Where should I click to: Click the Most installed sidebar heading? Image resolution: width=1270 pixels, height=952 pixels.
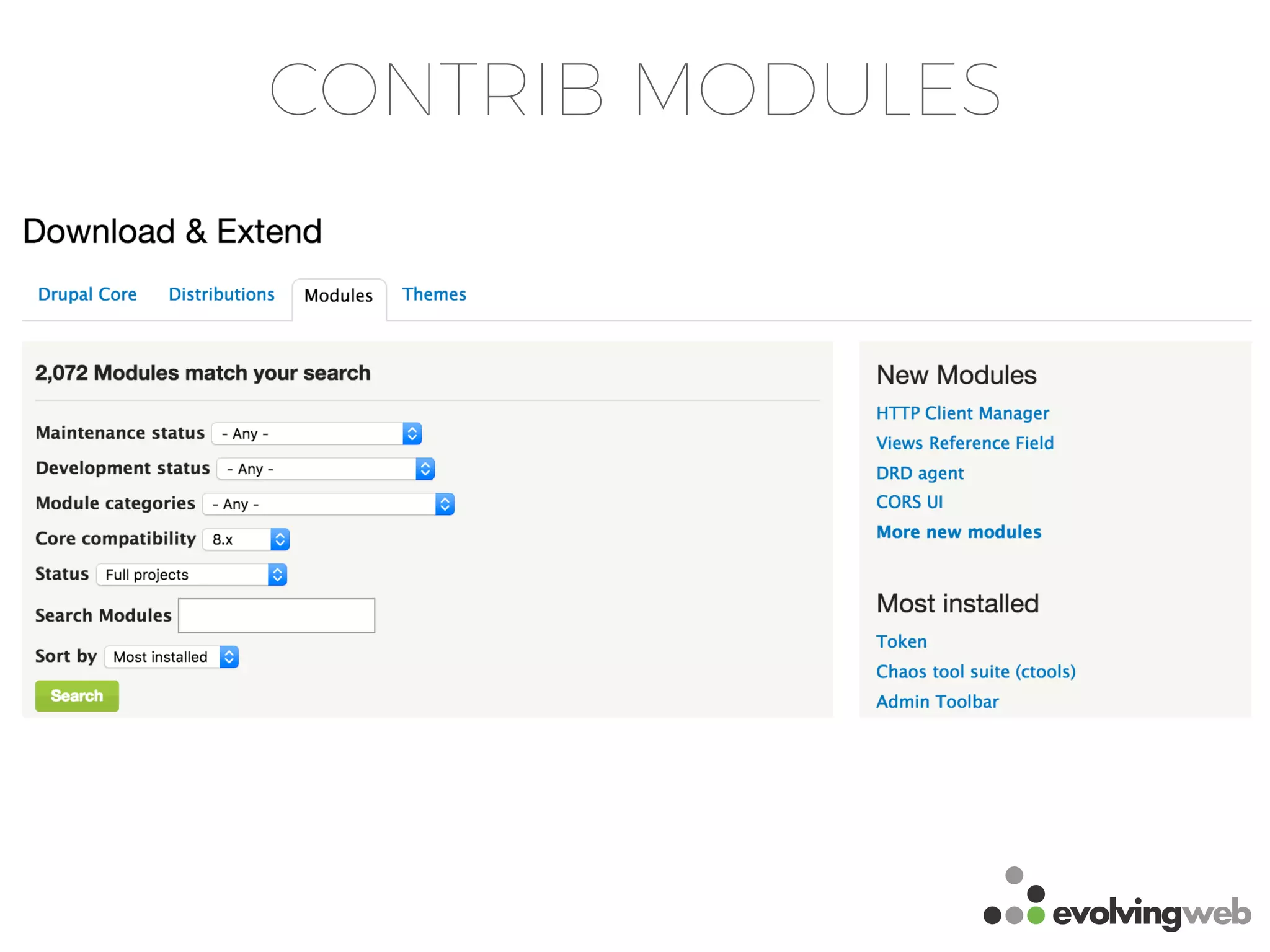click(957, 604)
